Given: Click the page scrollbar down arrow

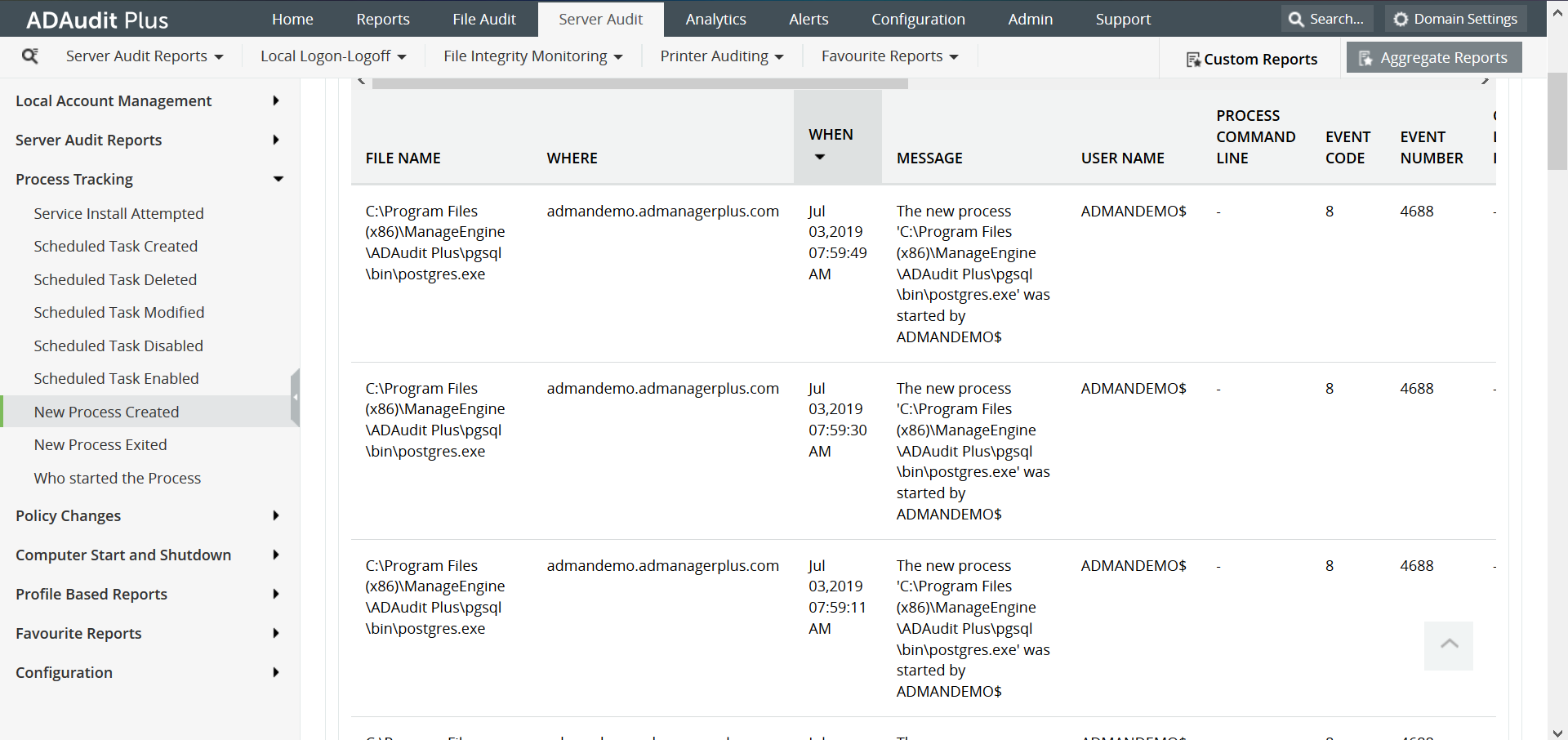Looking at the screenshot, I should click(x=1557, y=733).
